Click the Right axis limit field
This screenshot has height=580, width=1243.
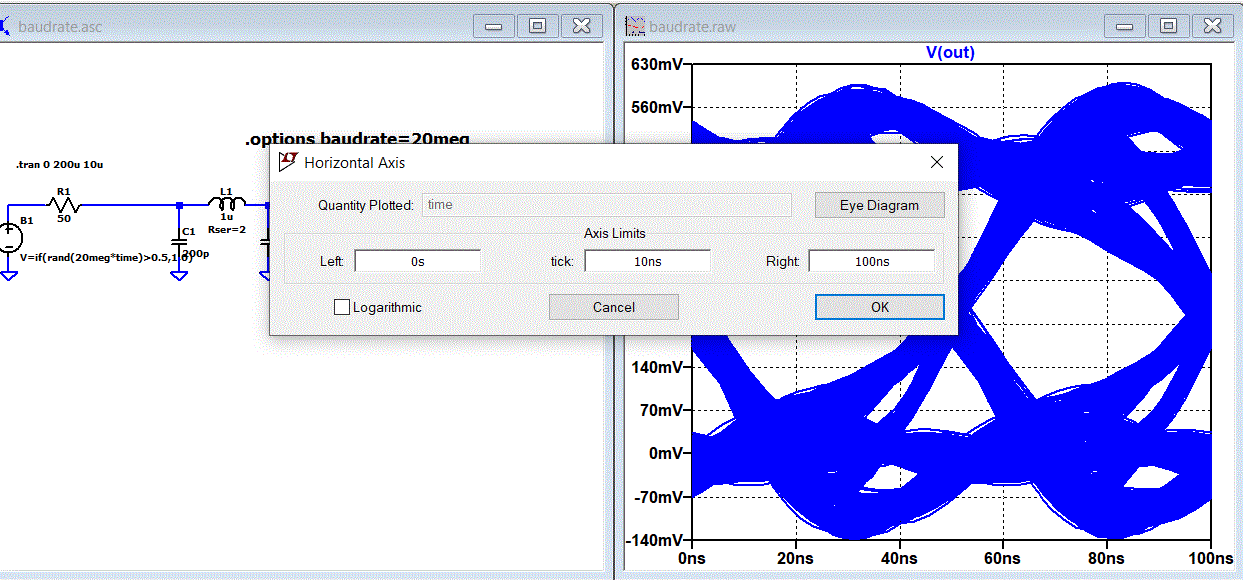871,261
